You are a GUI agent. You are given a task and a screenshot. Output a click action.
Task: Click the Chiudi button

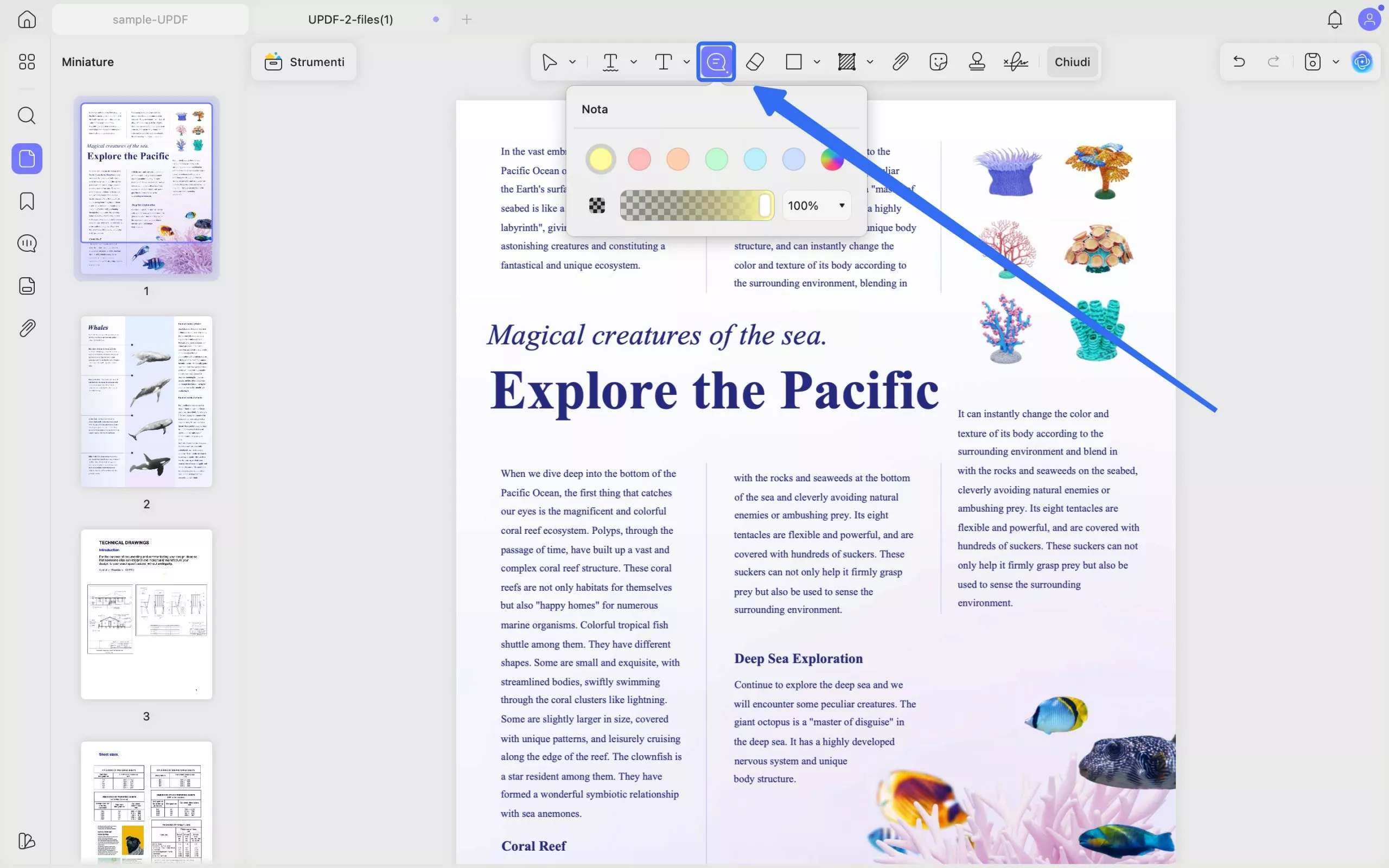(x=1072, y=61)
